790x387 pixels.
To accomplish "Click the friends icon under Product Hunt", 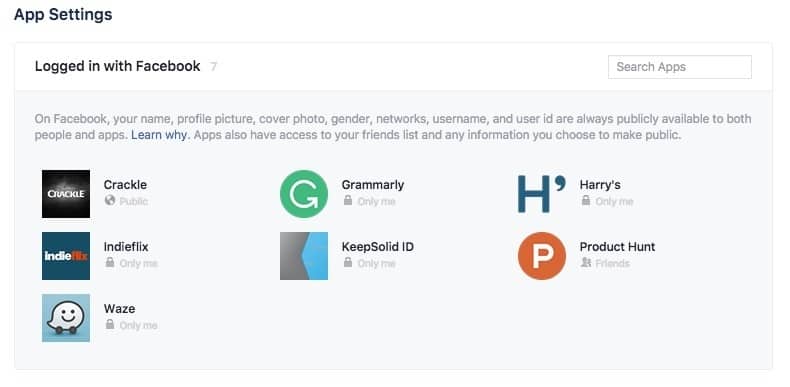I will tap(585, 263).
